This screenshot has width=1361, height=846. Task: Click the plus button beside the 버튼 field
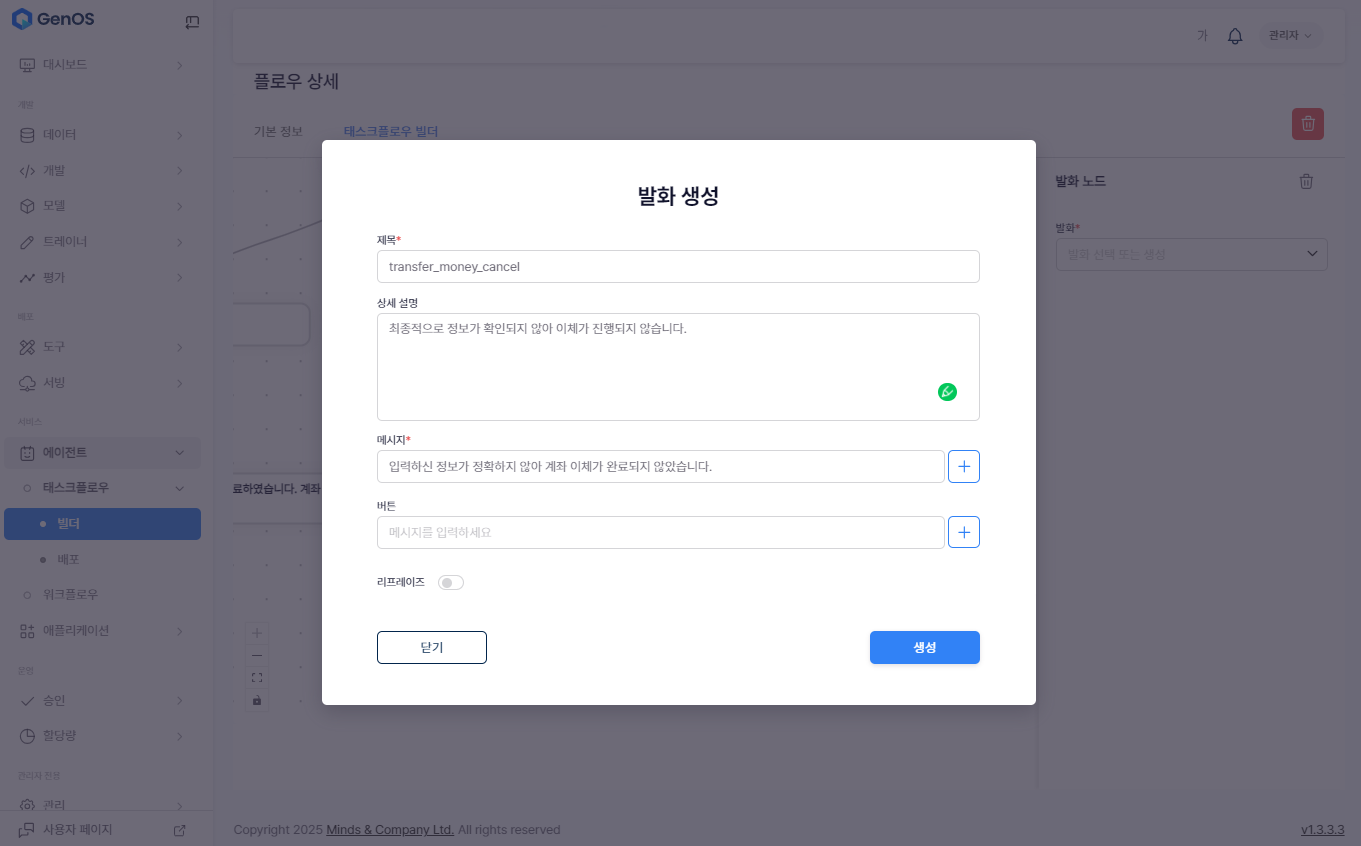coord(963,533)
